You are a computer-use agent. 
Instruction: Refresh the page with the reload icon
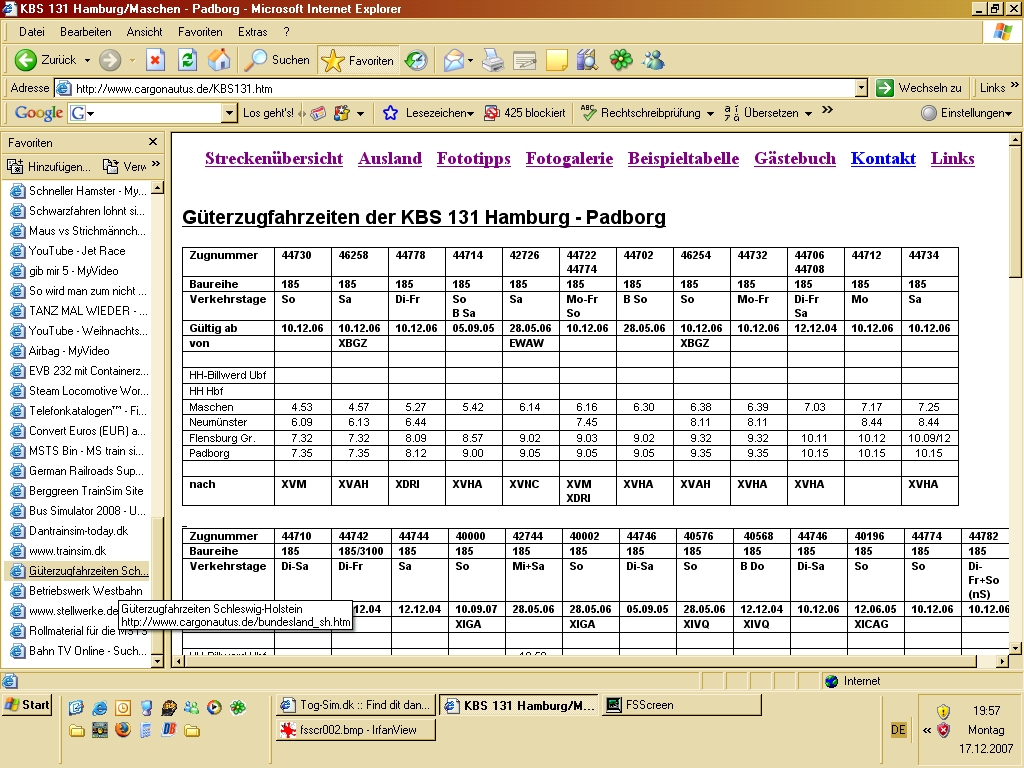[187, 60]
